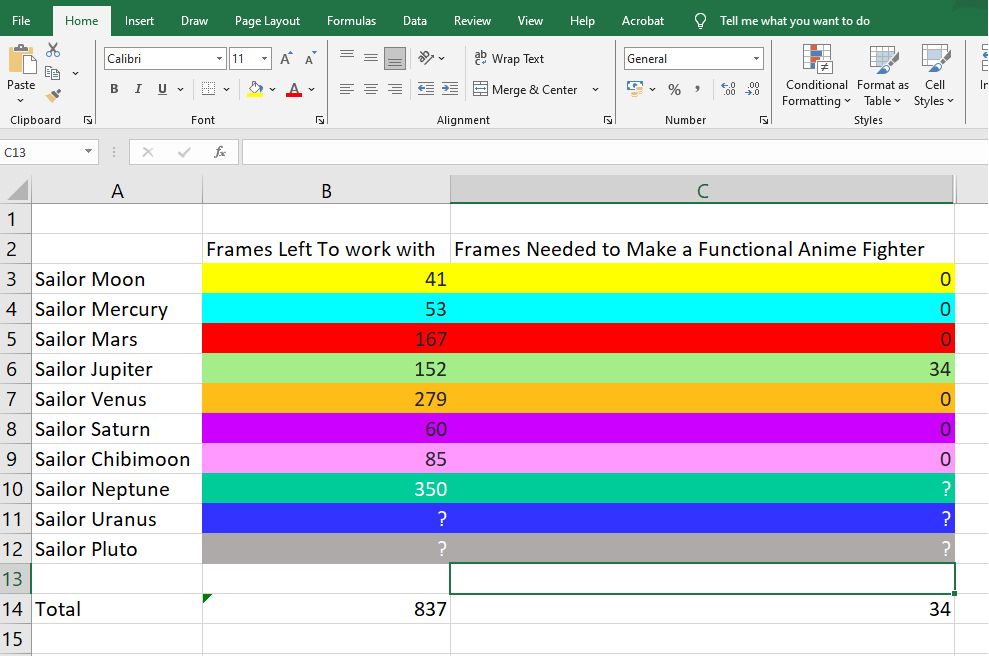Screen dimensions: 989x656
Task: Increase font size with the larger A icon
Action: coord(286,59)
